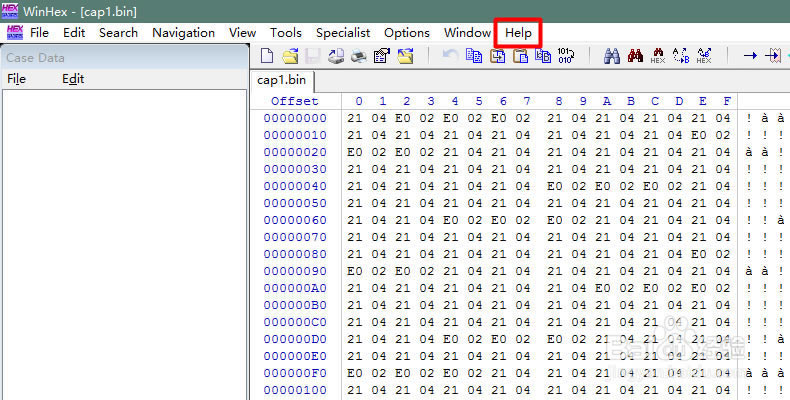The width and height of the screenshot is (790, 400).
Task: Open the file Properties icon
Action: [x=381, y=56]
